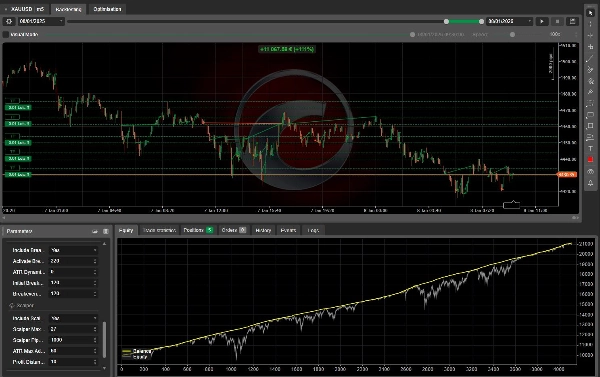600x377 pixels.
Task: Open the Orders tab
Action: coord(233,230)
